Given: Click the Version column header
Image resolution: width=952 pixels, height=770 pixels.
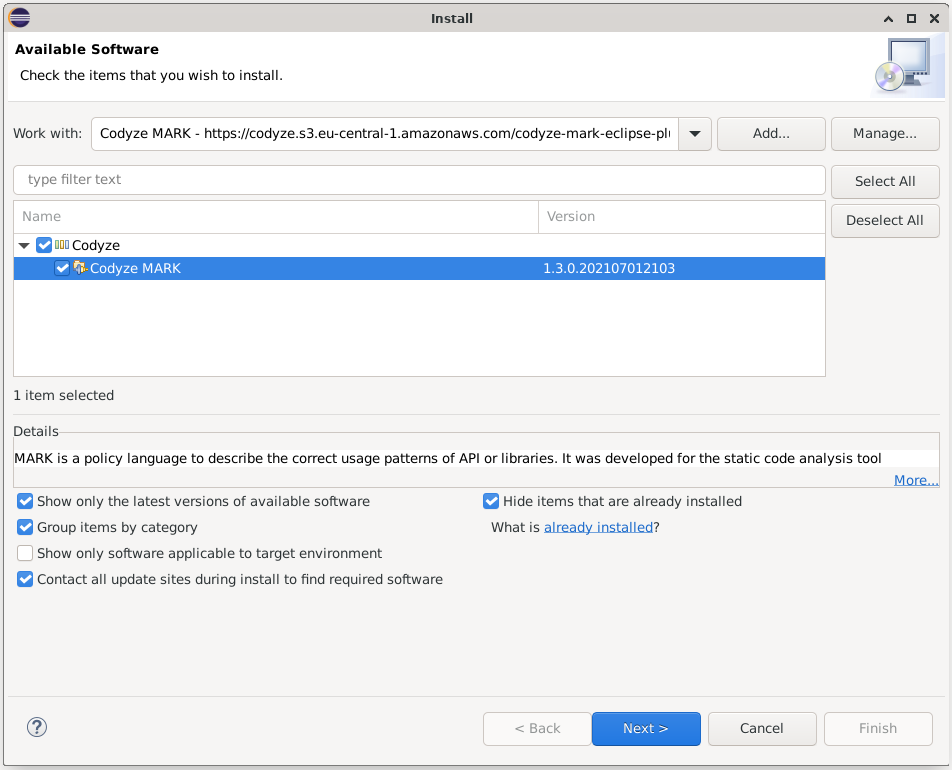Looking at the screenshot, I should click(x=680, y=216).
